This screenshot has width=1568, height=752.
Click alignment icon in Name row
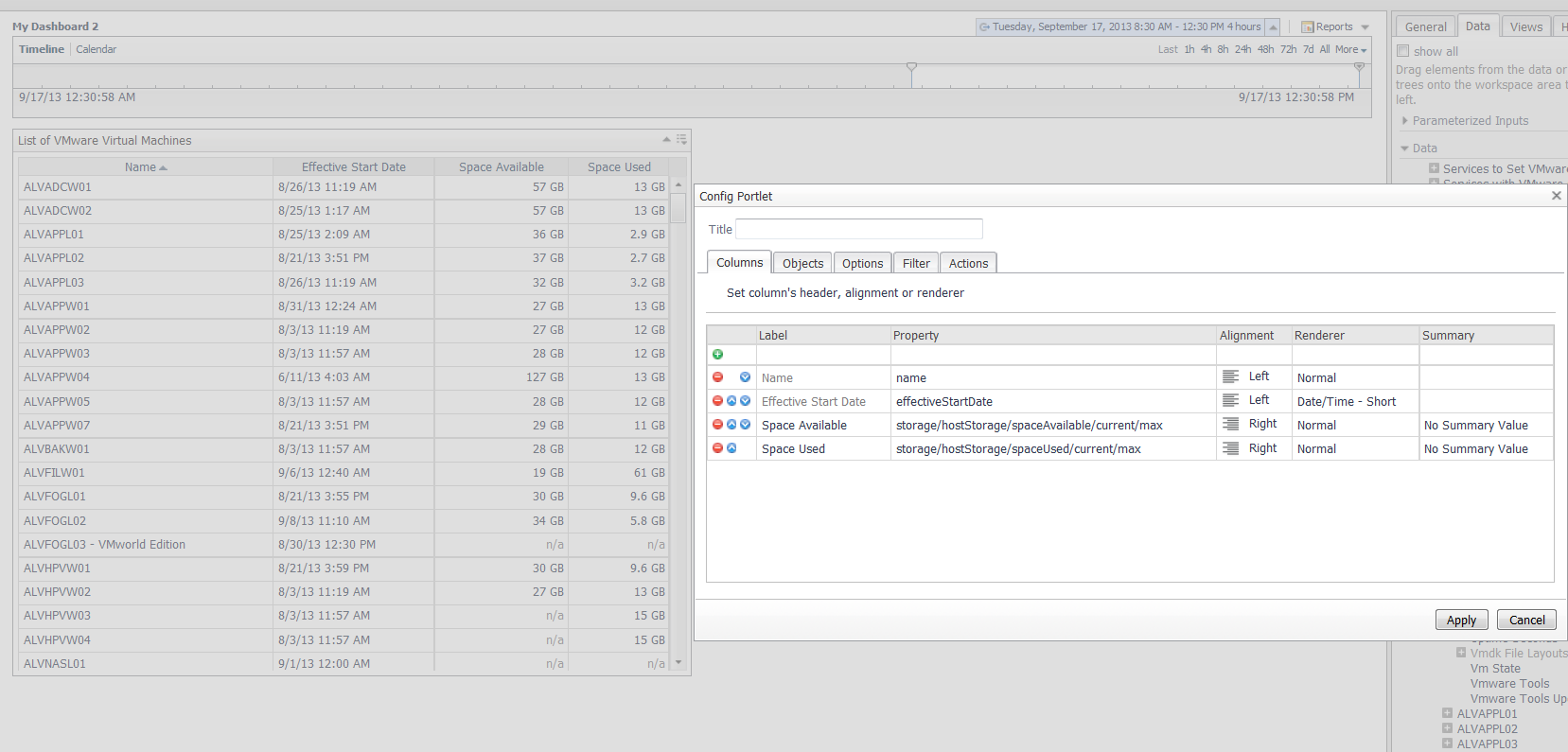tap(1230, 376)
